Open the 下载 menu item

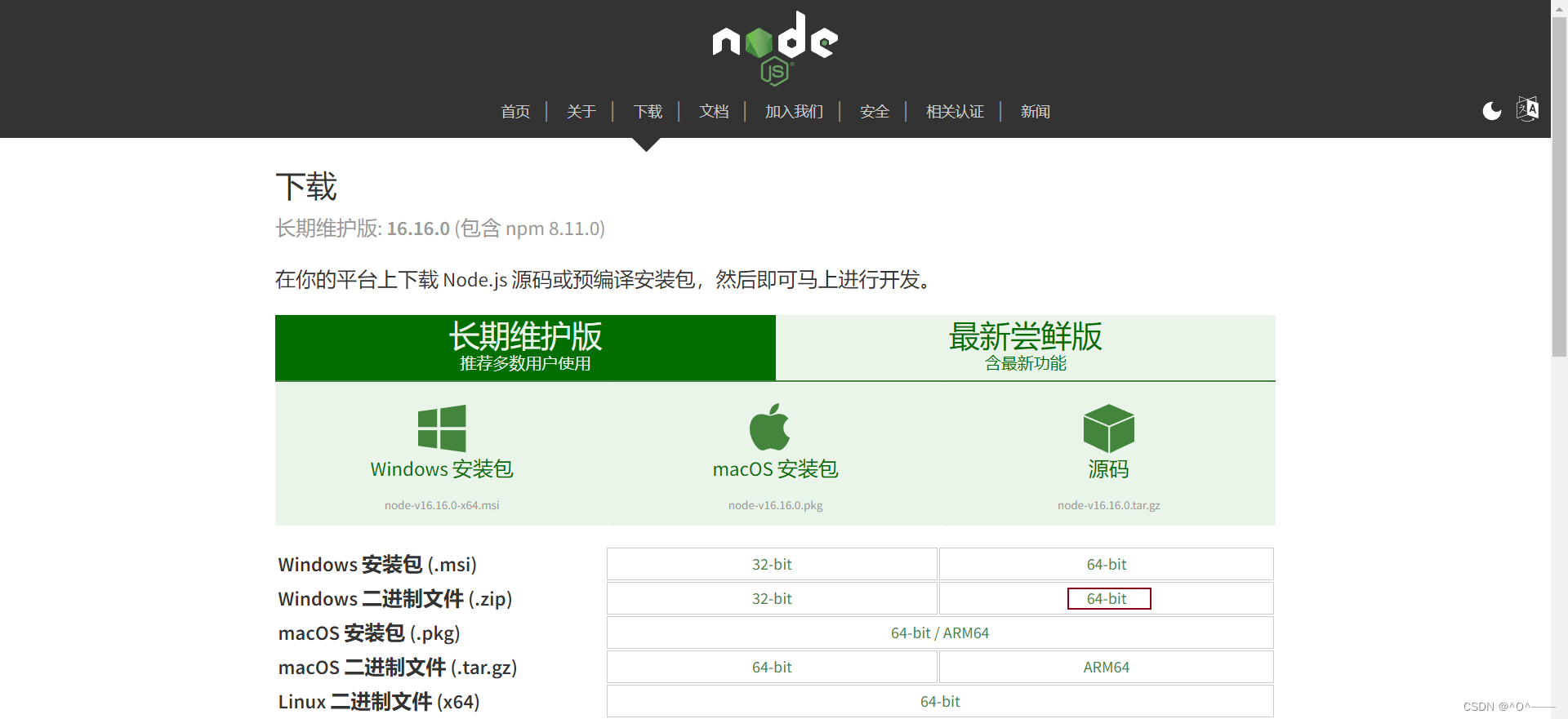(648, 112)
